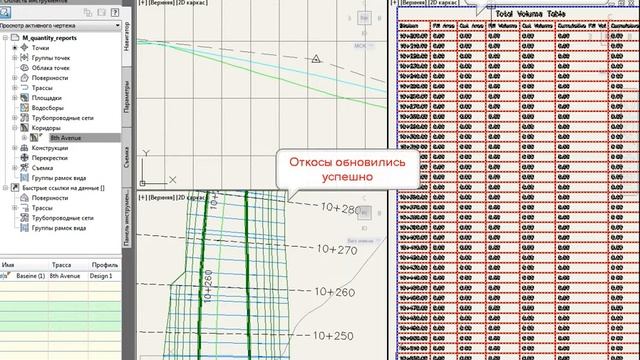Screen dimensions: 640x360
Task: Expand the Площадки node
Action: [x=15, y=98]
